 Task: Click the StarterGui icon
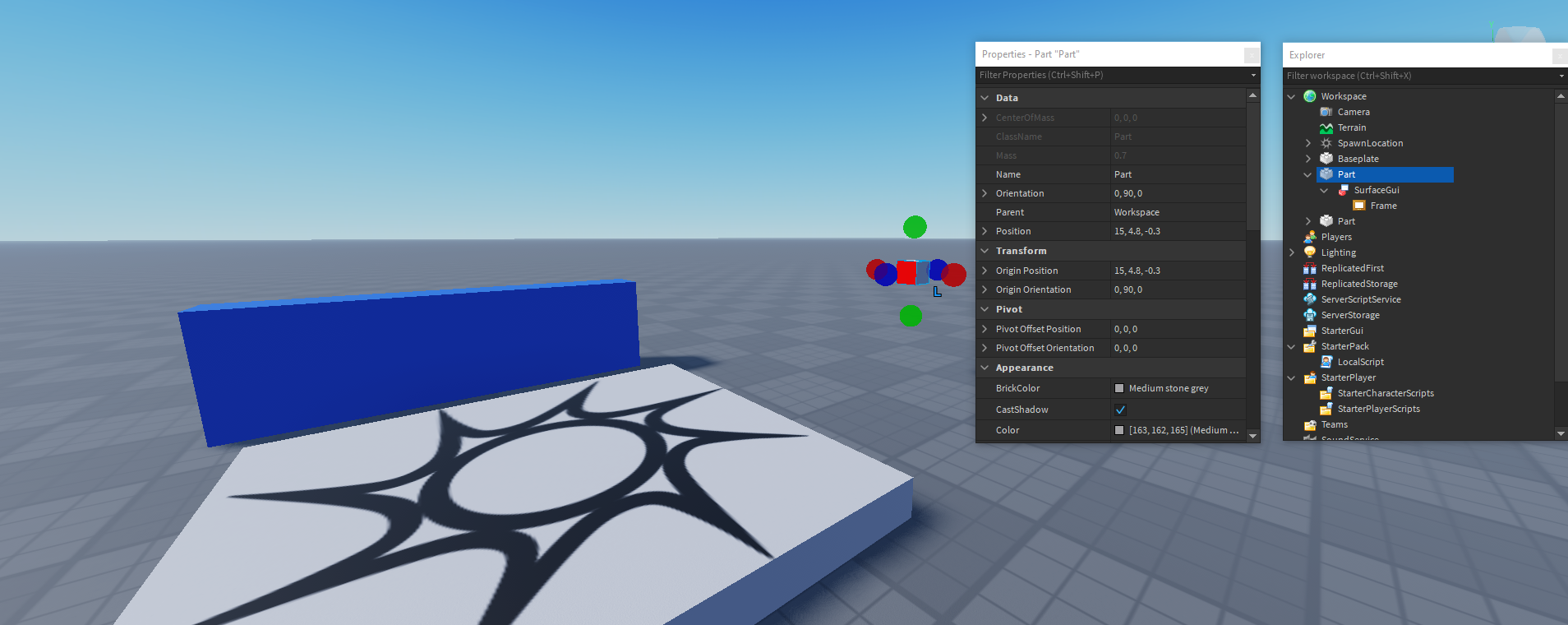coord(1310,331)
